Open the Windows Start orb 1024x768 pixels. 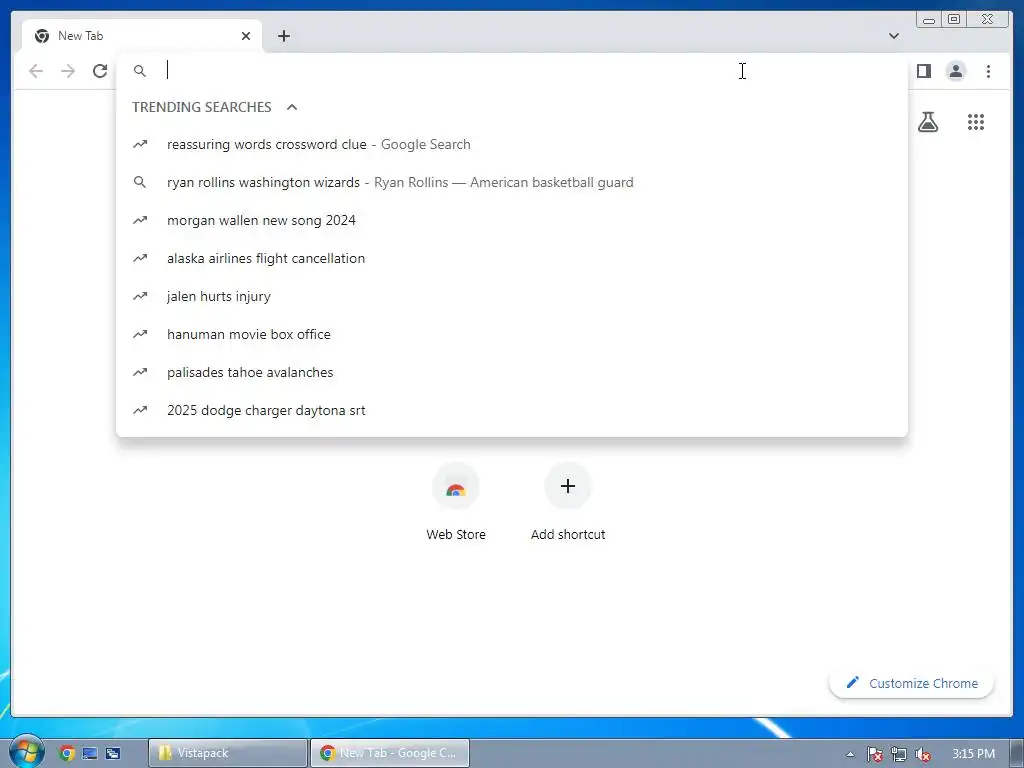click(x=26, y=752)
